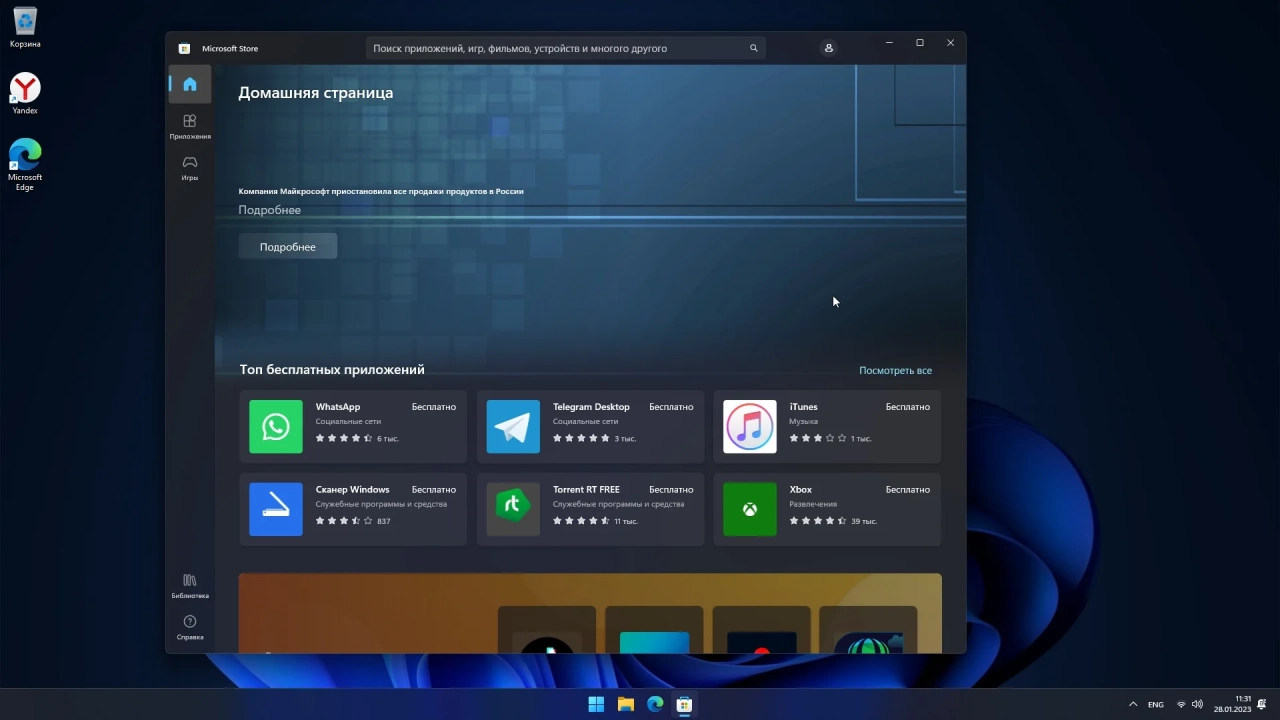Focus the Store search field
The width and height of the screenshot is (1280, 720).
click(566, 48)
